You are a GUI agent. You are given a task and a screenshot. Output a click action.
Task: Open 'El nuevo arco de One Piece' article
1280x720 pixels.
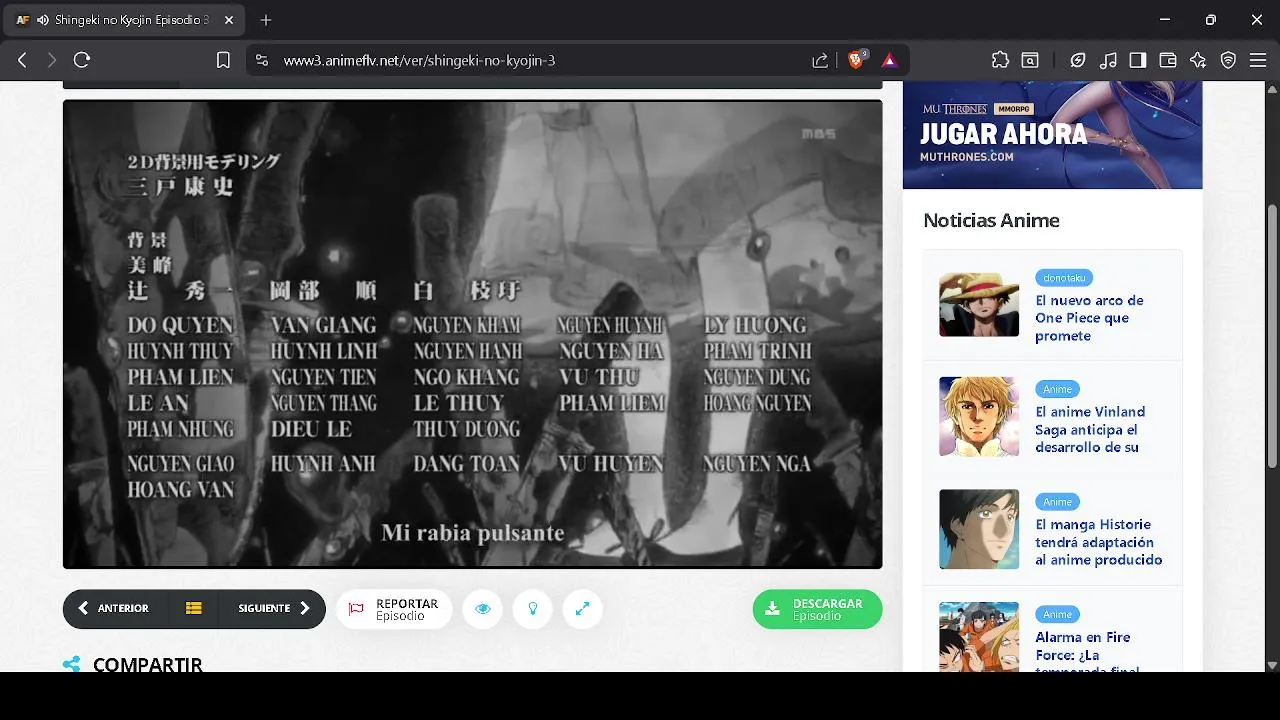pyautogui.click(x=1089, y=318)
